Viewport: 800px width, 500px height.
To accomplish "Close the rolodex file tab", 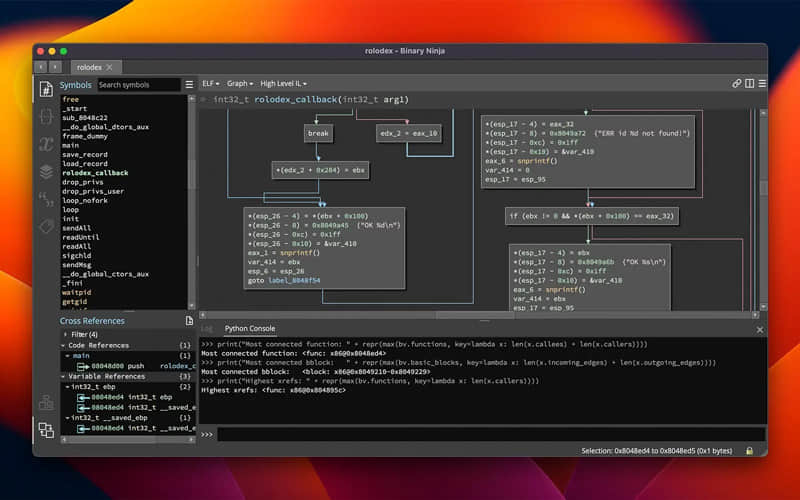I will [109, 67].
